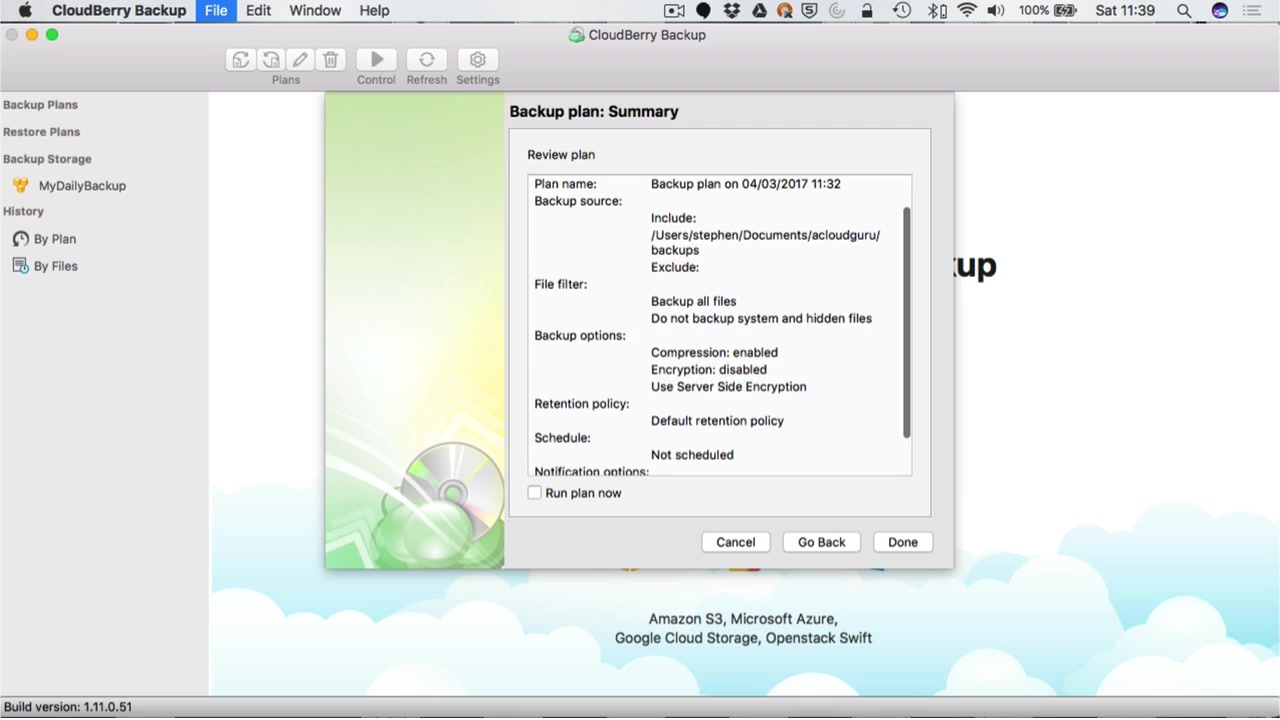
Task: Enable the Run plan now checkbox
Action: click(x=535, y=493)
